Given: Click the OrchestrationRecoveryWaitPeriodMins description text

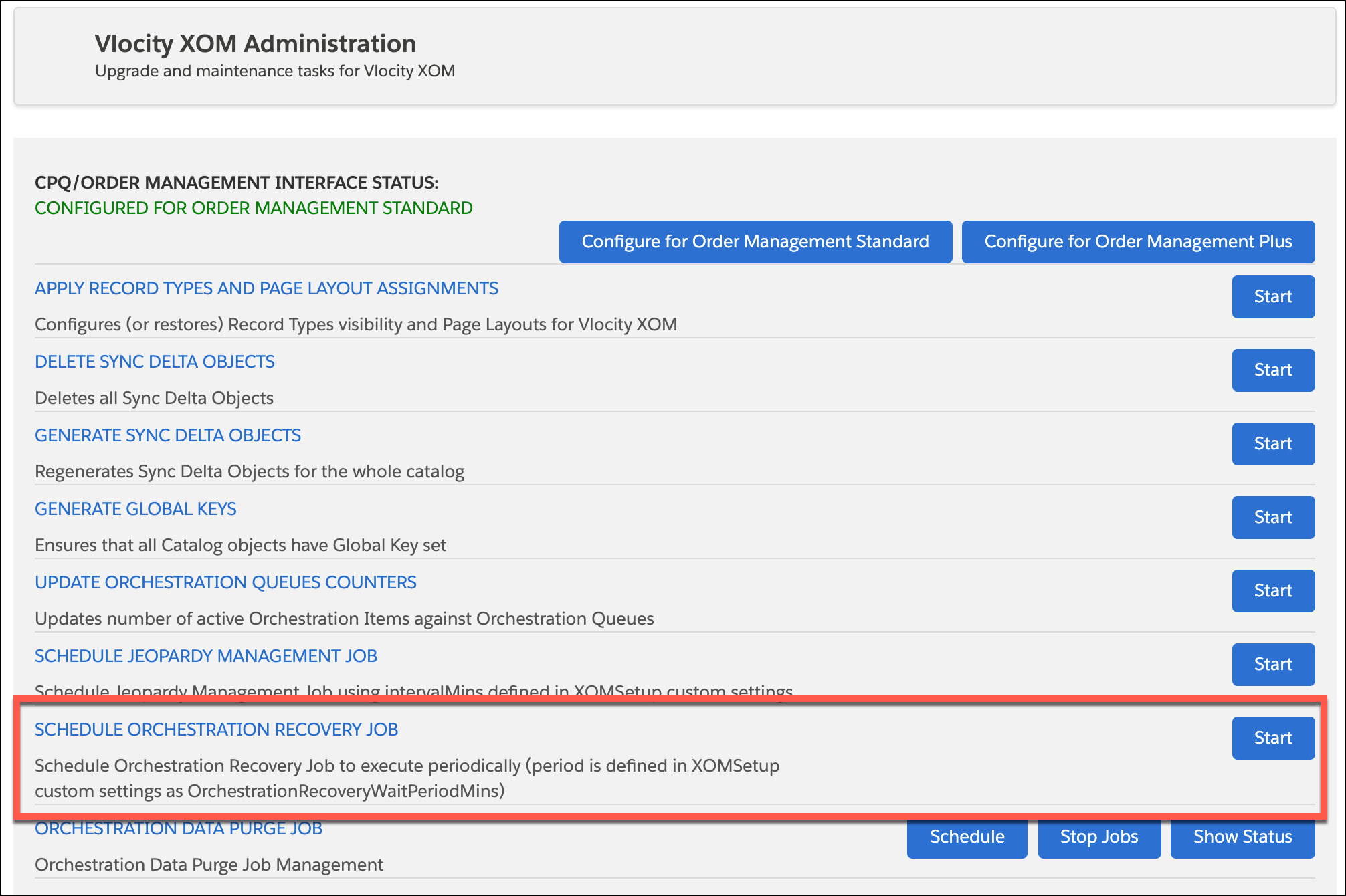Looking at the screenshot, I should pyautogui.click(x=407, y=778).
